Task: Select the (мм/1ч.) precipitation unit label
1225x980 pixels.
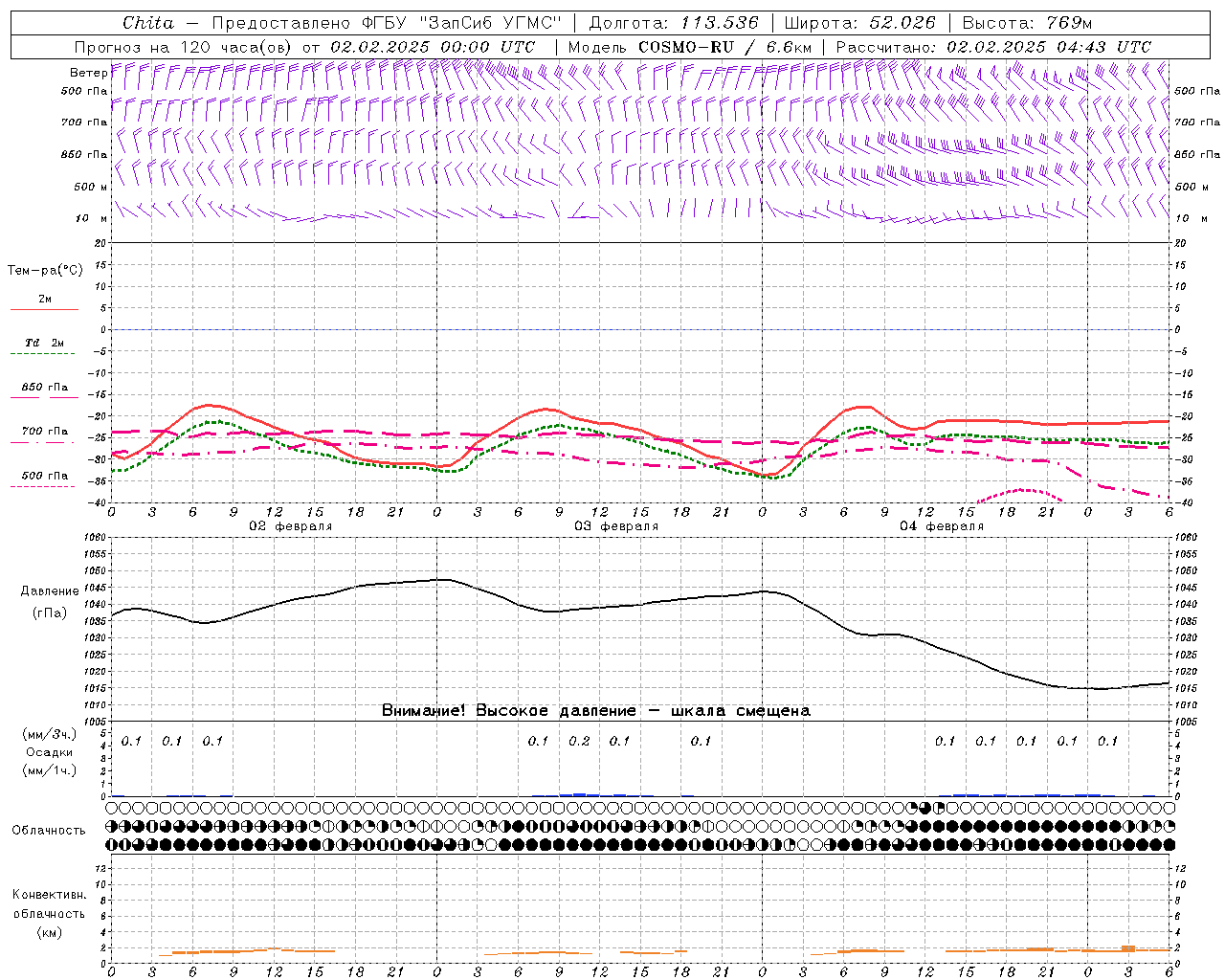Action: (49, 770)
